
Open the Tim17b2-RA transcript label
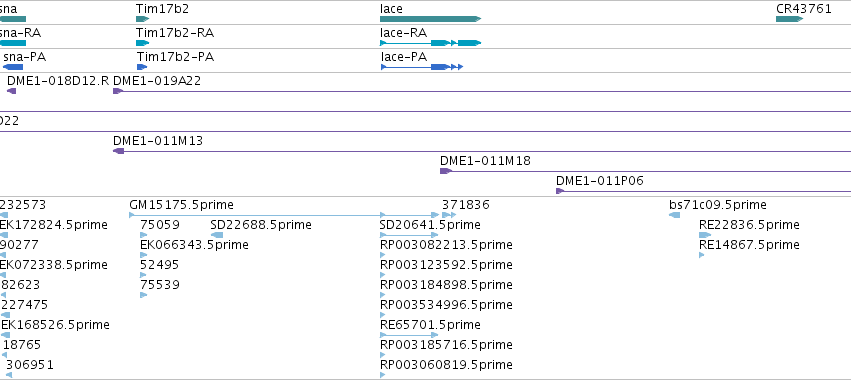click(x=175, y=33)
